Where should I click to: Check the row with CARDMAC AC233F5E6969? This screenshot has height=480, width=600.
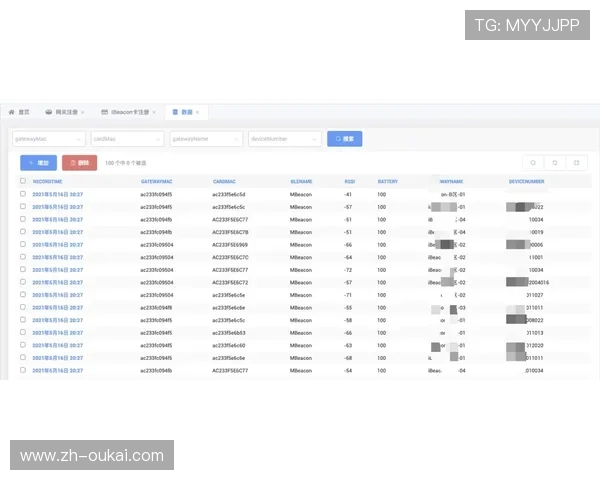click(x=23, y=244)
